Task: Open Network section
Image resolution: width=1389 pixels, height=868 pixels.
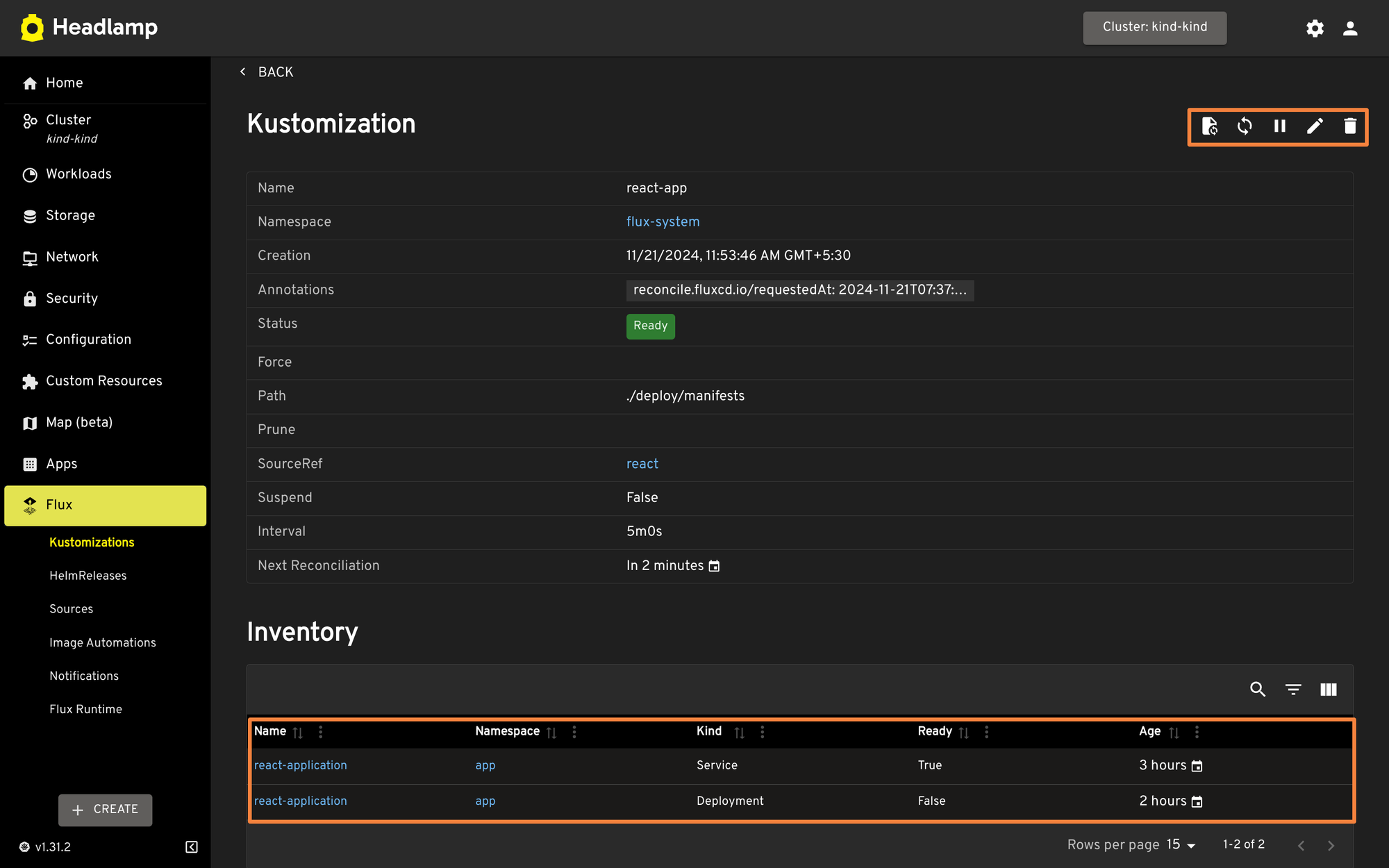Action: coord(105,257)
